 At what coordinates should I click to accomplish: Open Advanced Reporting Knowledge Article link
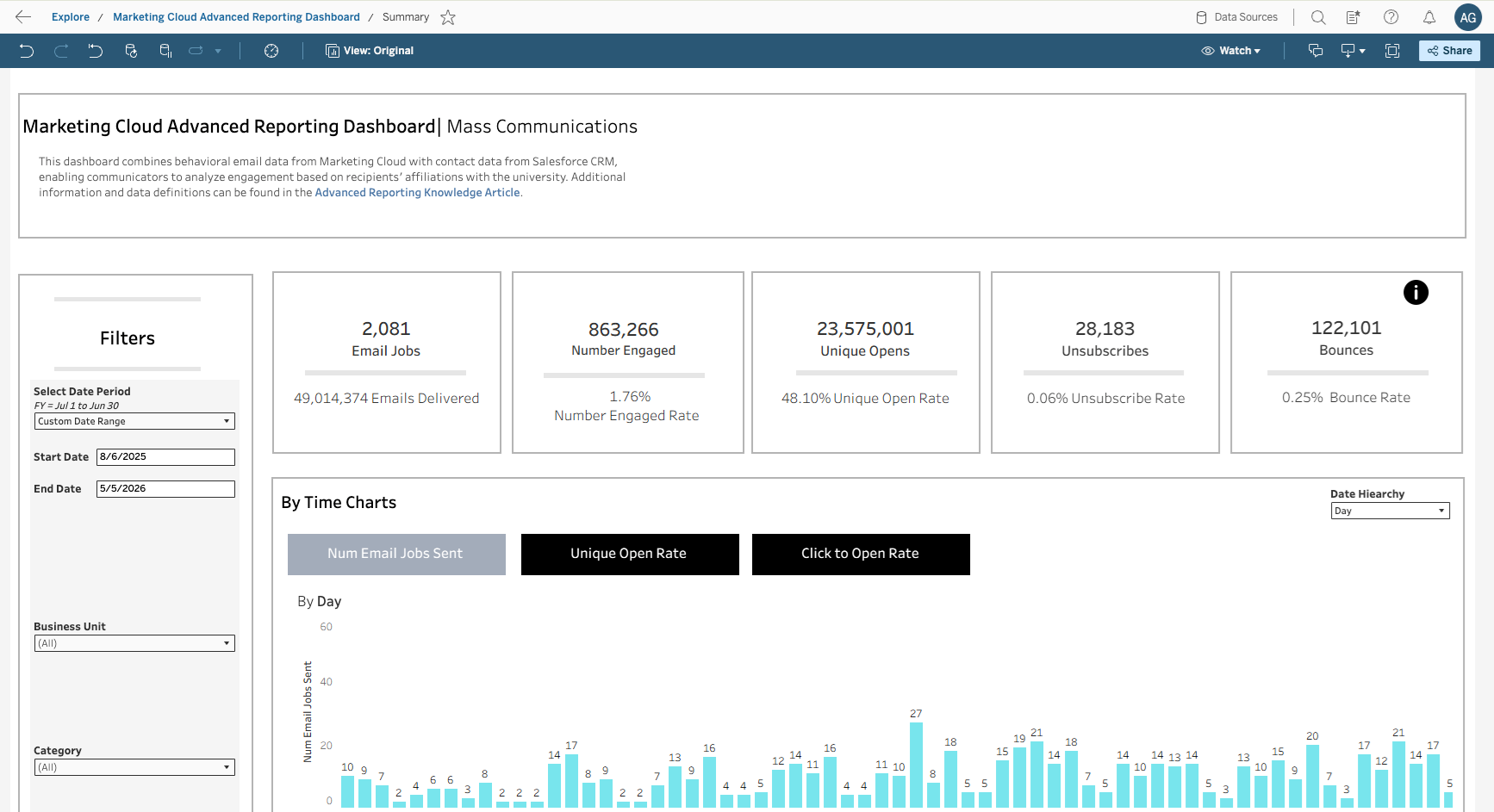point(417,193)
